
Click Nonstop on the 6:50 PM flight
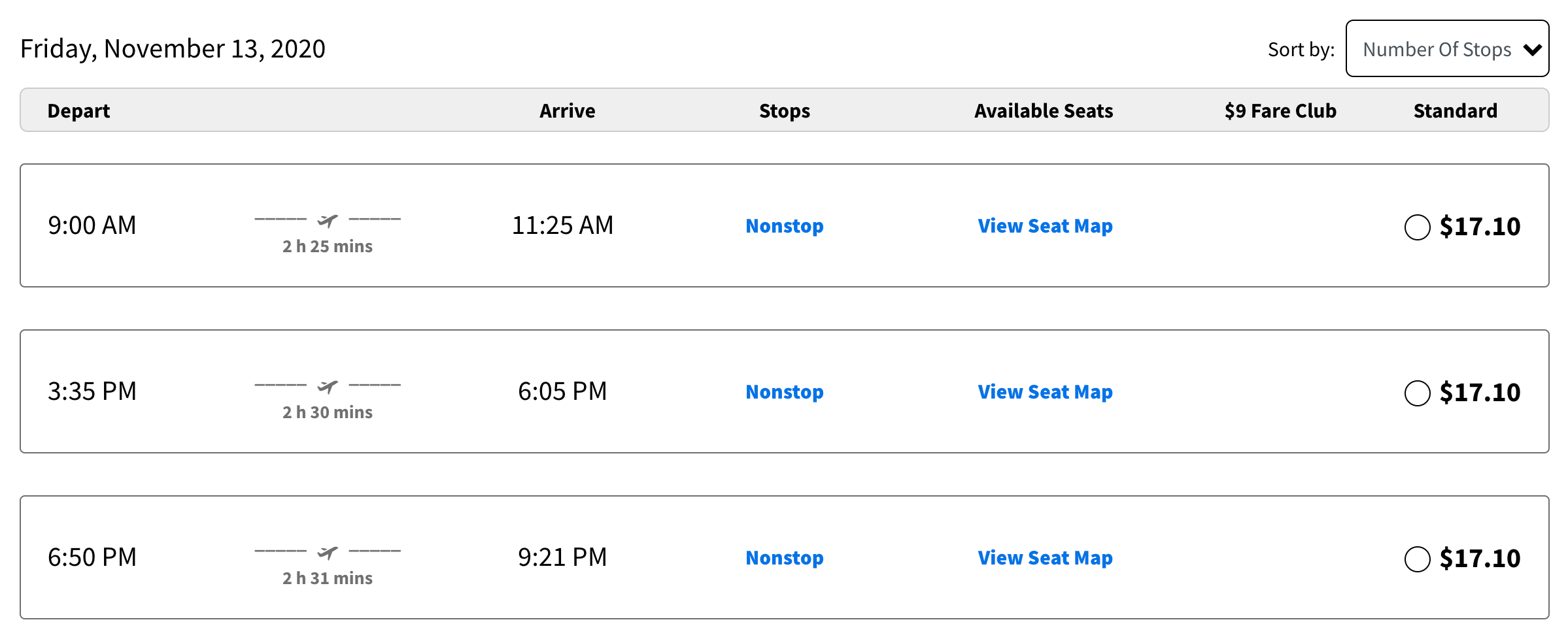[784, 557]
